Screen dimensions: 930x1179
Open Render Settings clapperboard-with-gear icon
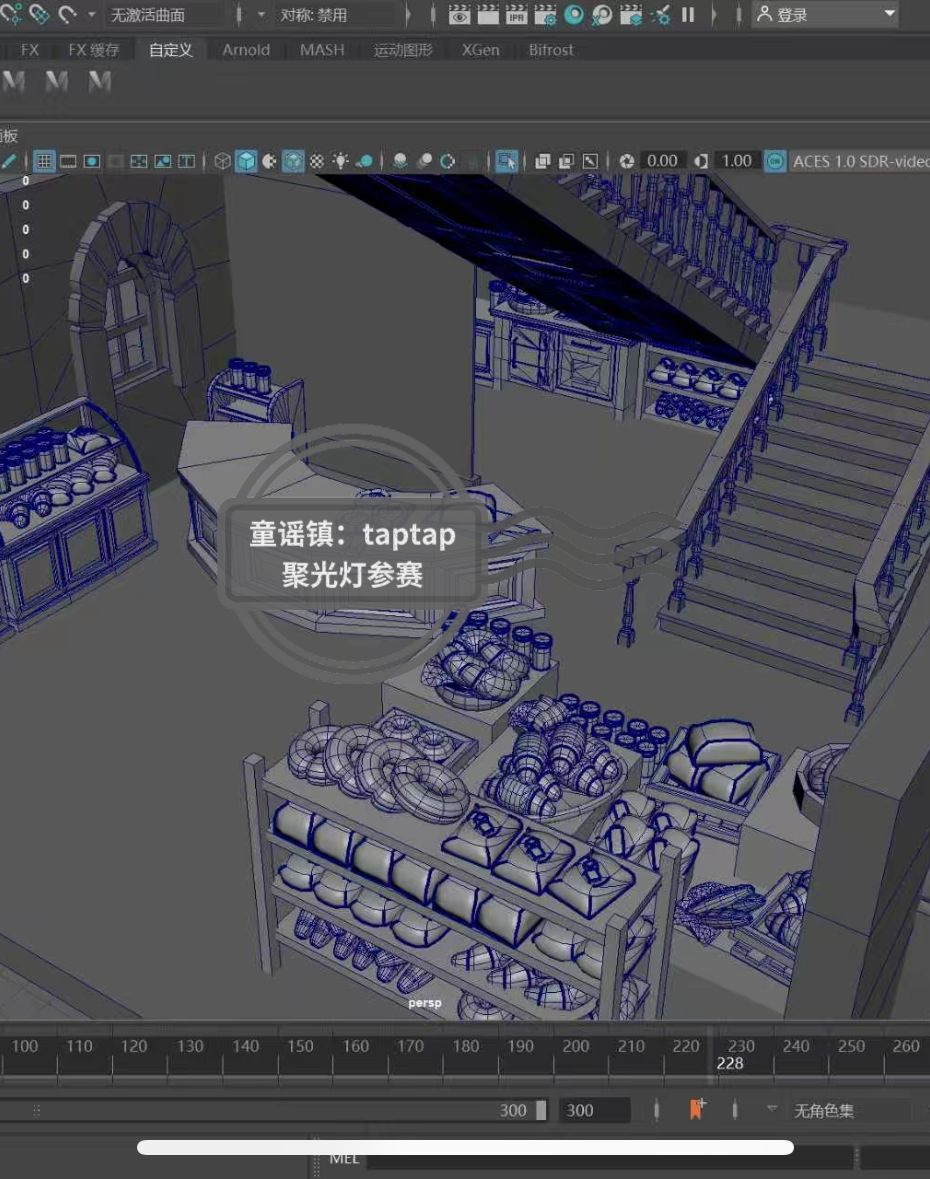point(545,14)
